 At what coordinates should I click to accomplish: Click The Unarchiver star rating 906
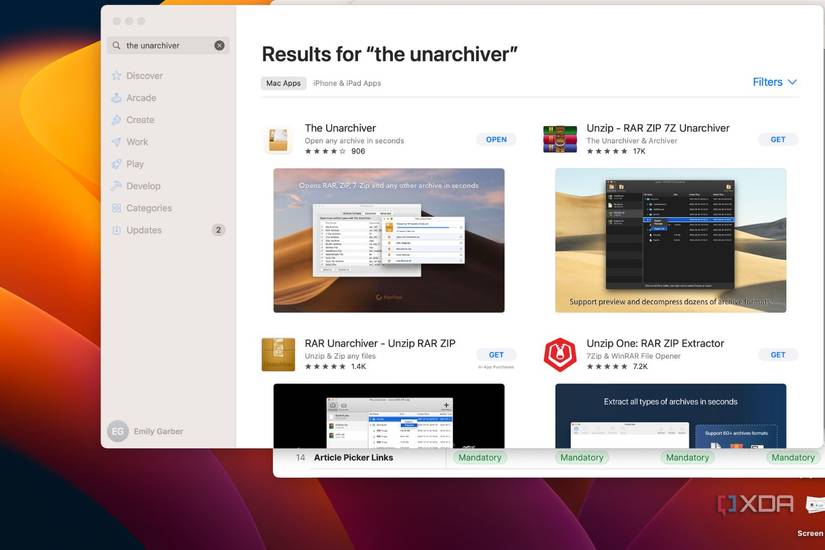(335, 151)
